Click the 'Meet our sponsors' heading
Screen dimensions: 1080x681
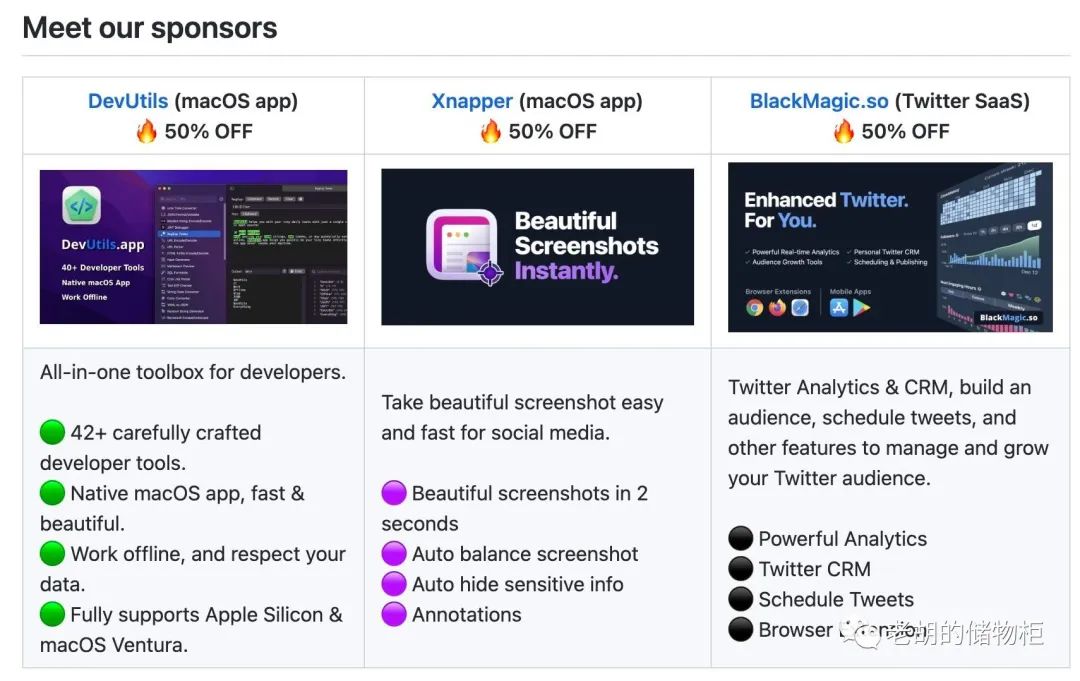pos(150,27)
